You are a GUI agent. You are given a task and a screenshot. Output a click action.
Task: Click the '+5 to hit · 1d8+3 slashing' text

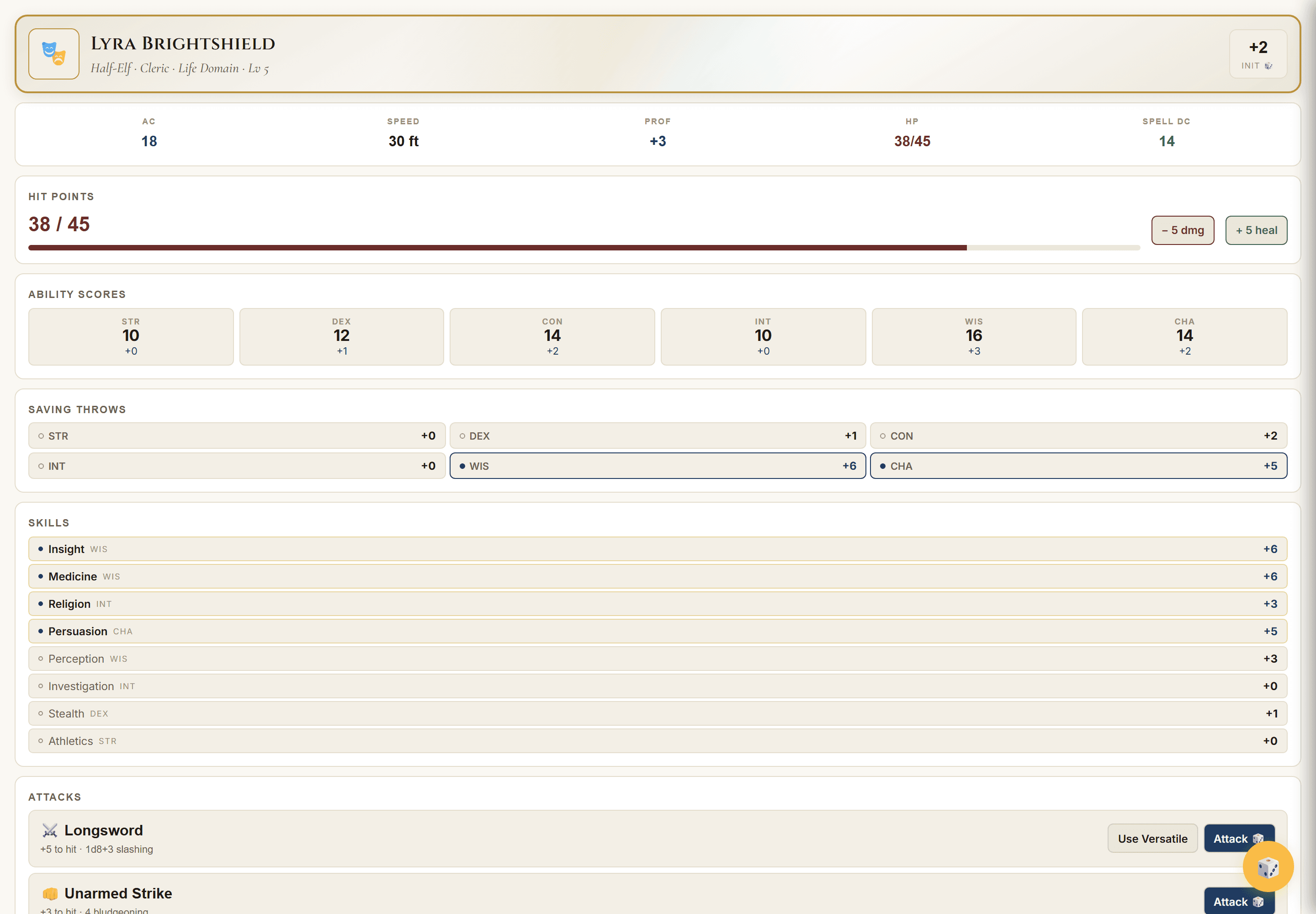click(97, 849)
